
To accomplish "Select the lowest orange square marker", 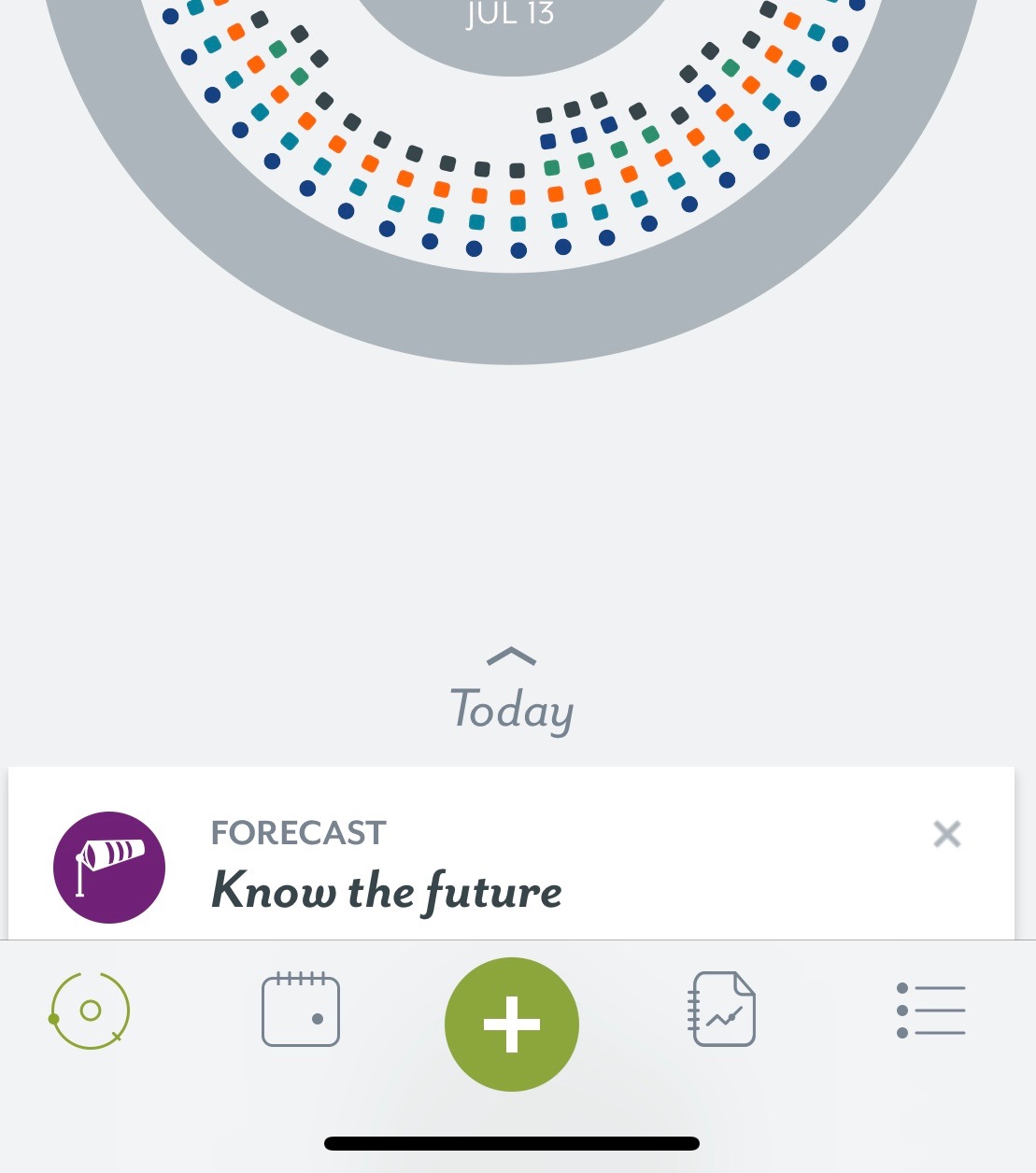I will [518, 197].
